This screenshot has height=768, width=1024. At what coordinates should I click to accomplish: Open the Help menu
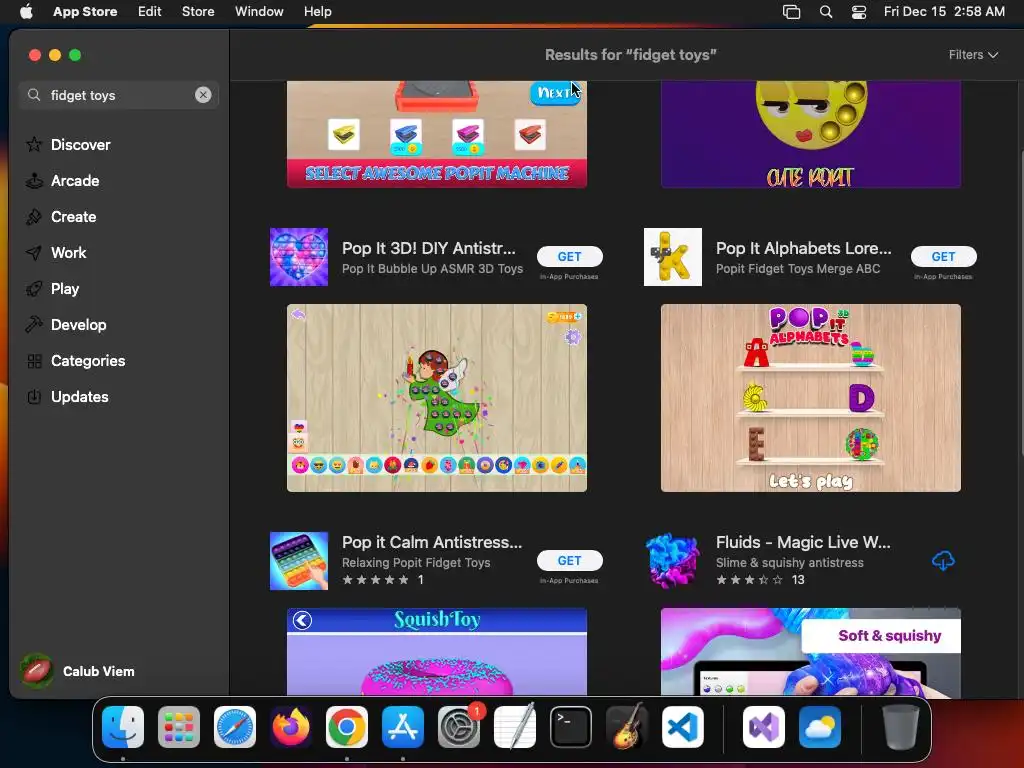(x=317, y=11)
